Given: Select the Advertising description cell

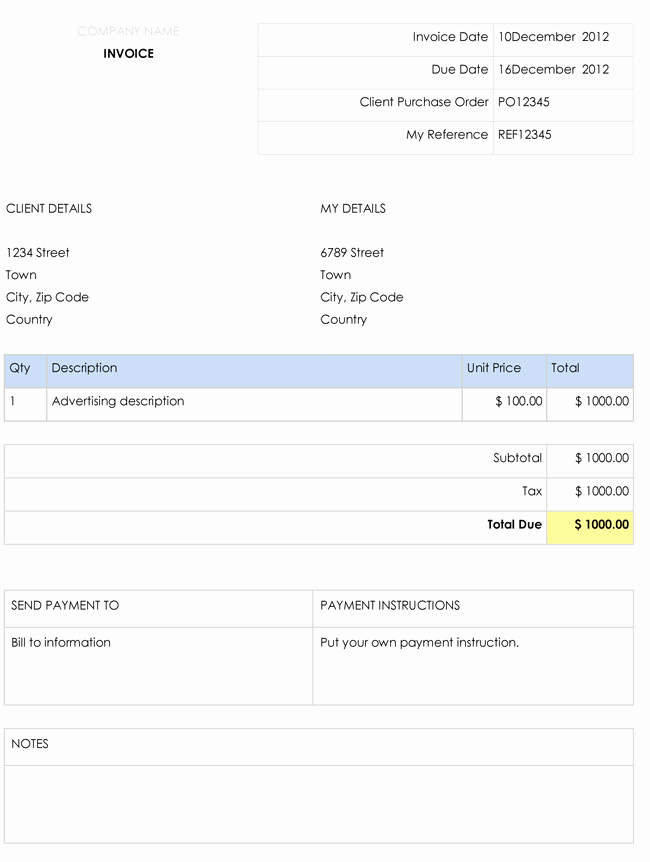Looking at the screenshot, I should pyautogui.click(x=254, y=405).
